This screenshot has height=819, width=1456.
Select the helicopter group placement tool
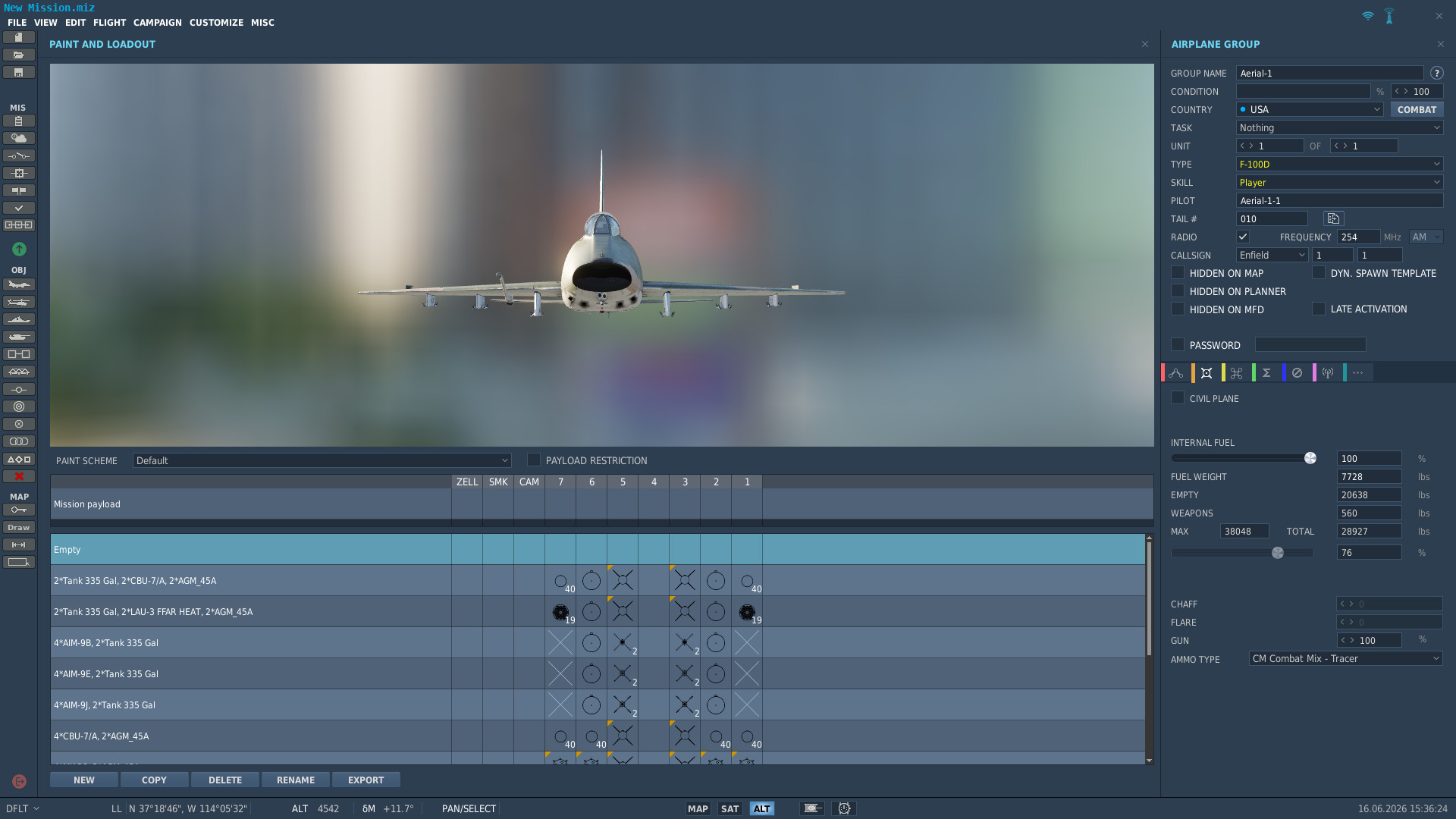(x=19, y=302)
